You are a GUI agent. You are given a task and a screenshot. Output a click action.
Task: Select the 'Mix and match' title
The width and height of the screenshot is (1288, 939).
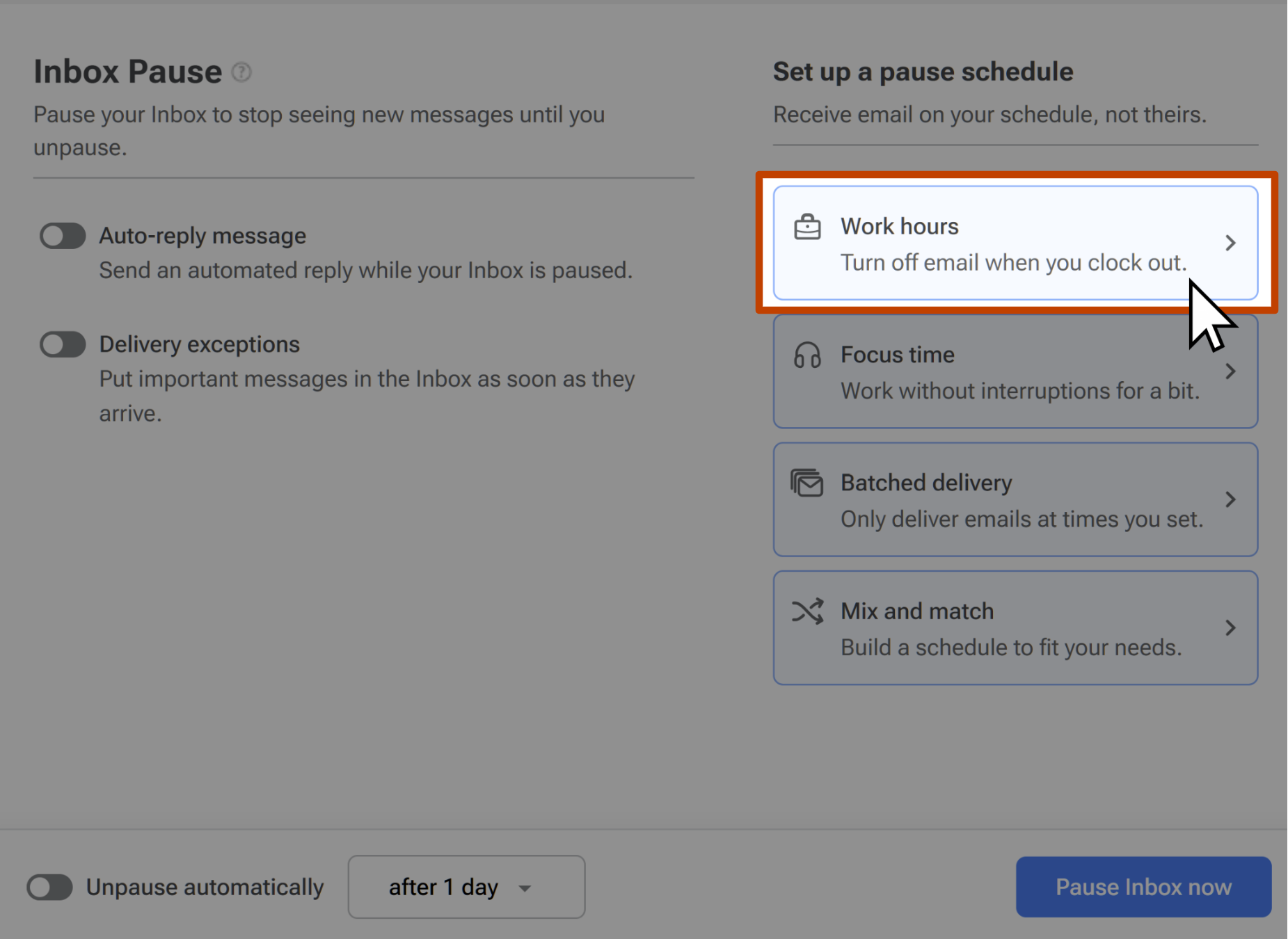pos(917,611)
